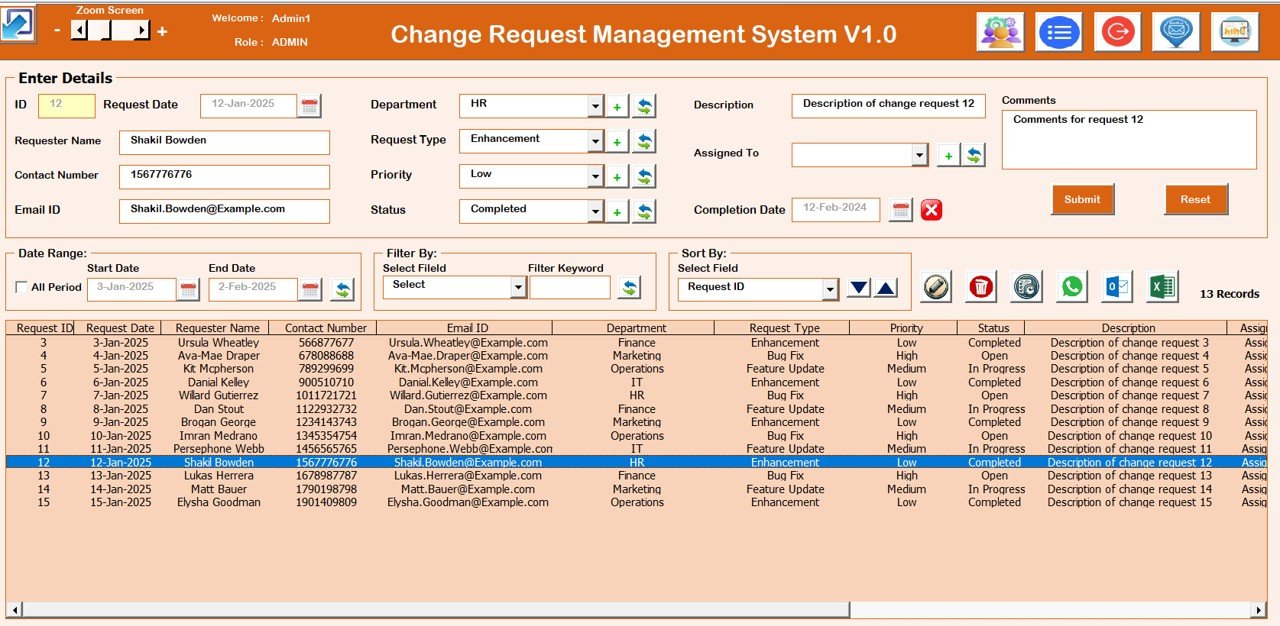This screenshot has width=1280, height=626.
Task: Select the row for Persephone Webb
Action: point(636,449)
